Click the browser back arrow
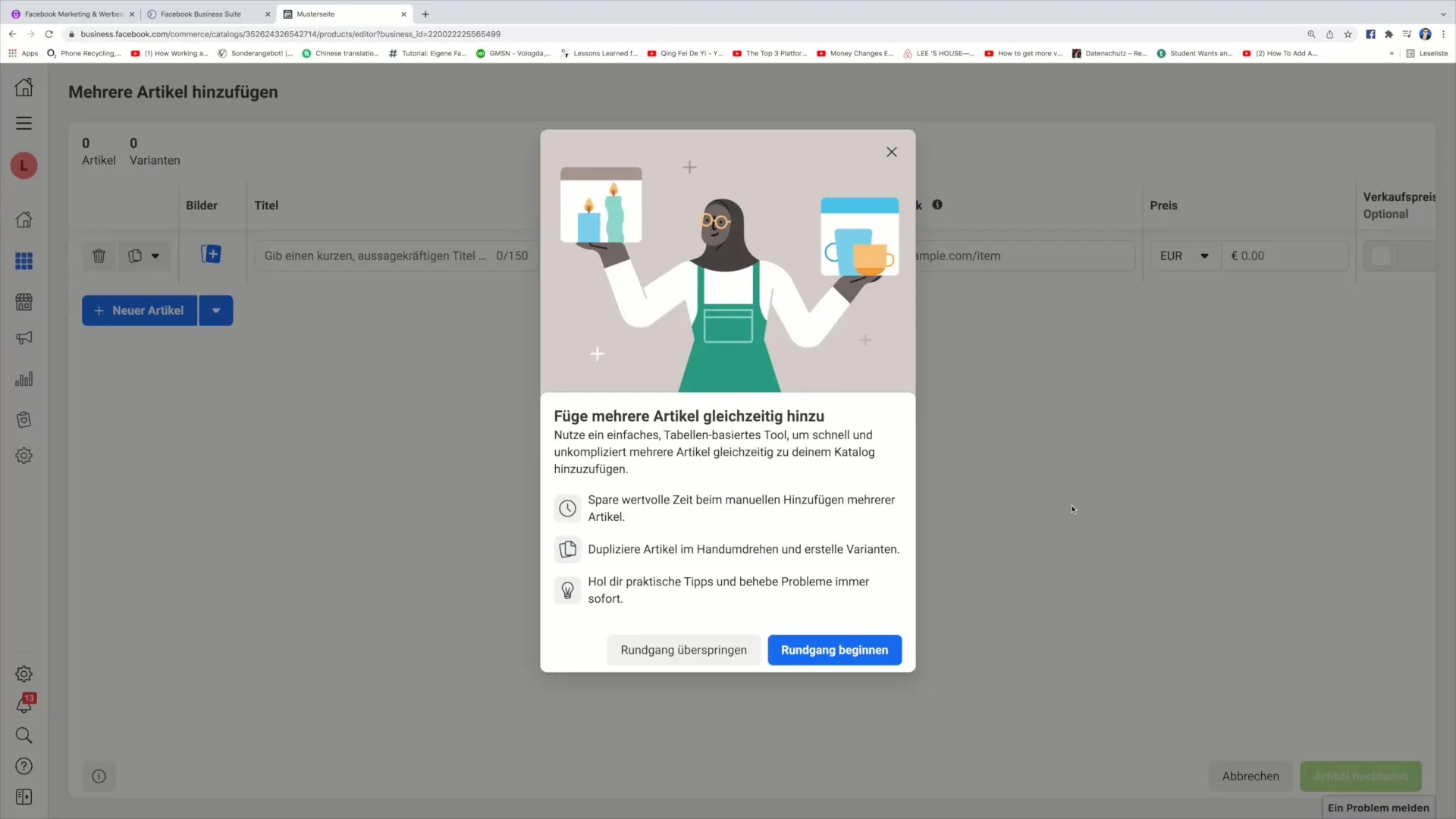The height and width of the screenshot is (819, 1456). click(x=12, y=34)
